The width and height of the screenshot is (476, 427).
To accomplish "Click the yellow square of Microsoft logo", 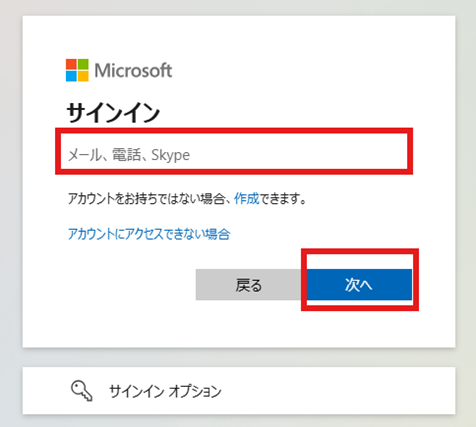I will 83,76.
